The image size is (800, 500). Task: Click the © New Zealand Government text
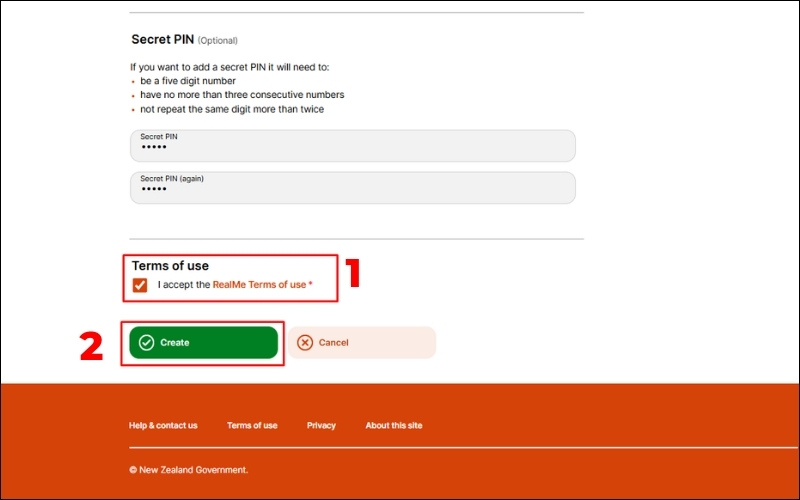pyautogui.click(x=188, y=469)
